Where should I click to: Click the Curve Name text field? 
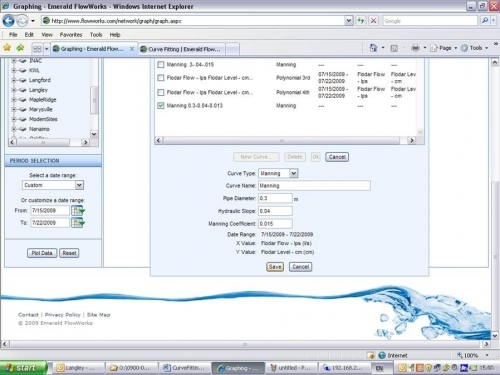[314, 186]
